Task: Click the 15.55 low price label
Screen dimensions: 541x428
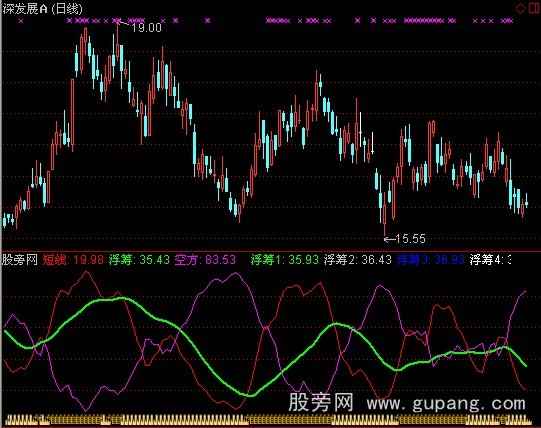Action: [411, 239]
